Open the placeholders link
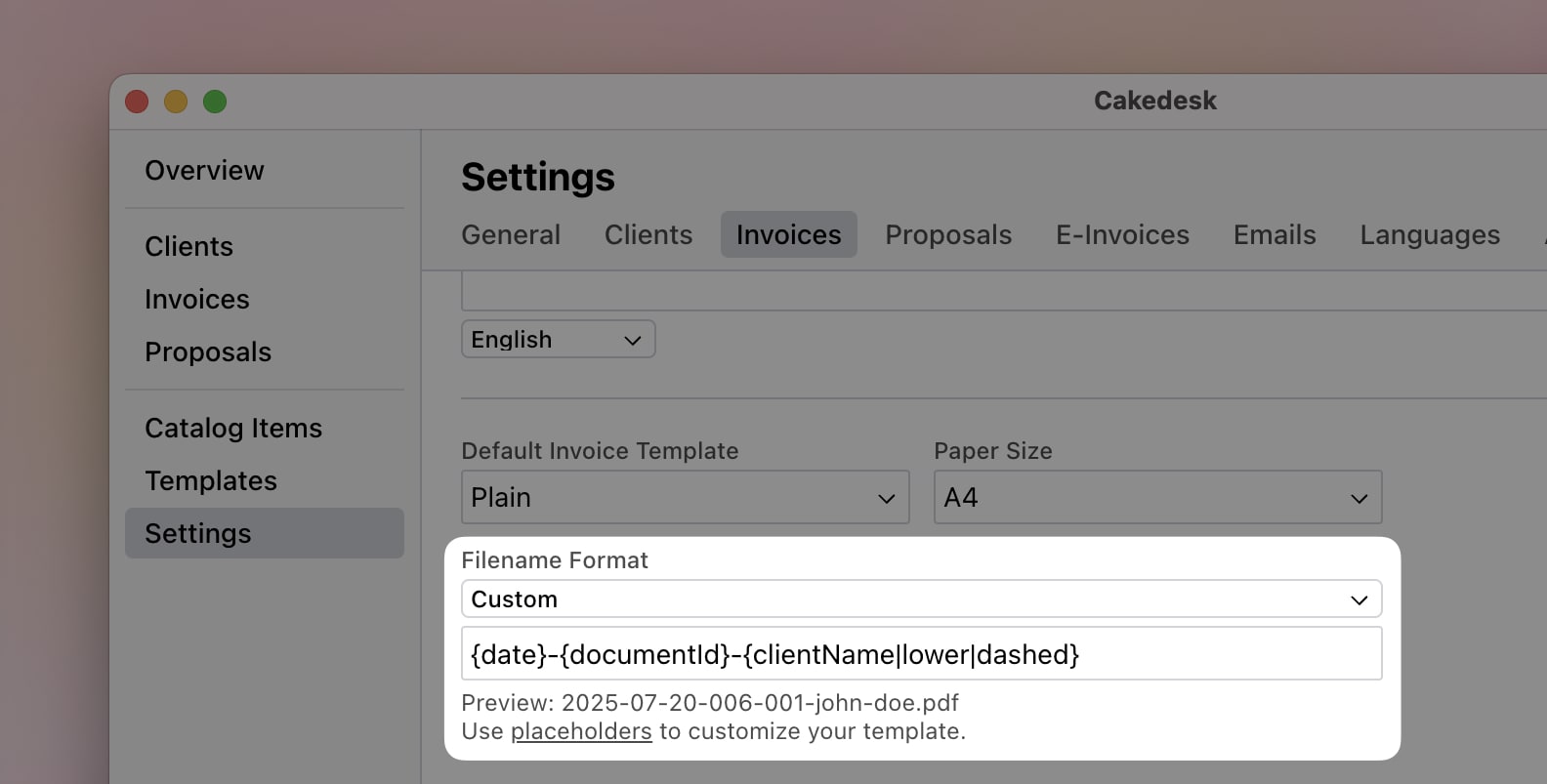The height and width of the screenshot is (784, 1547). click(x=580, y=730)
